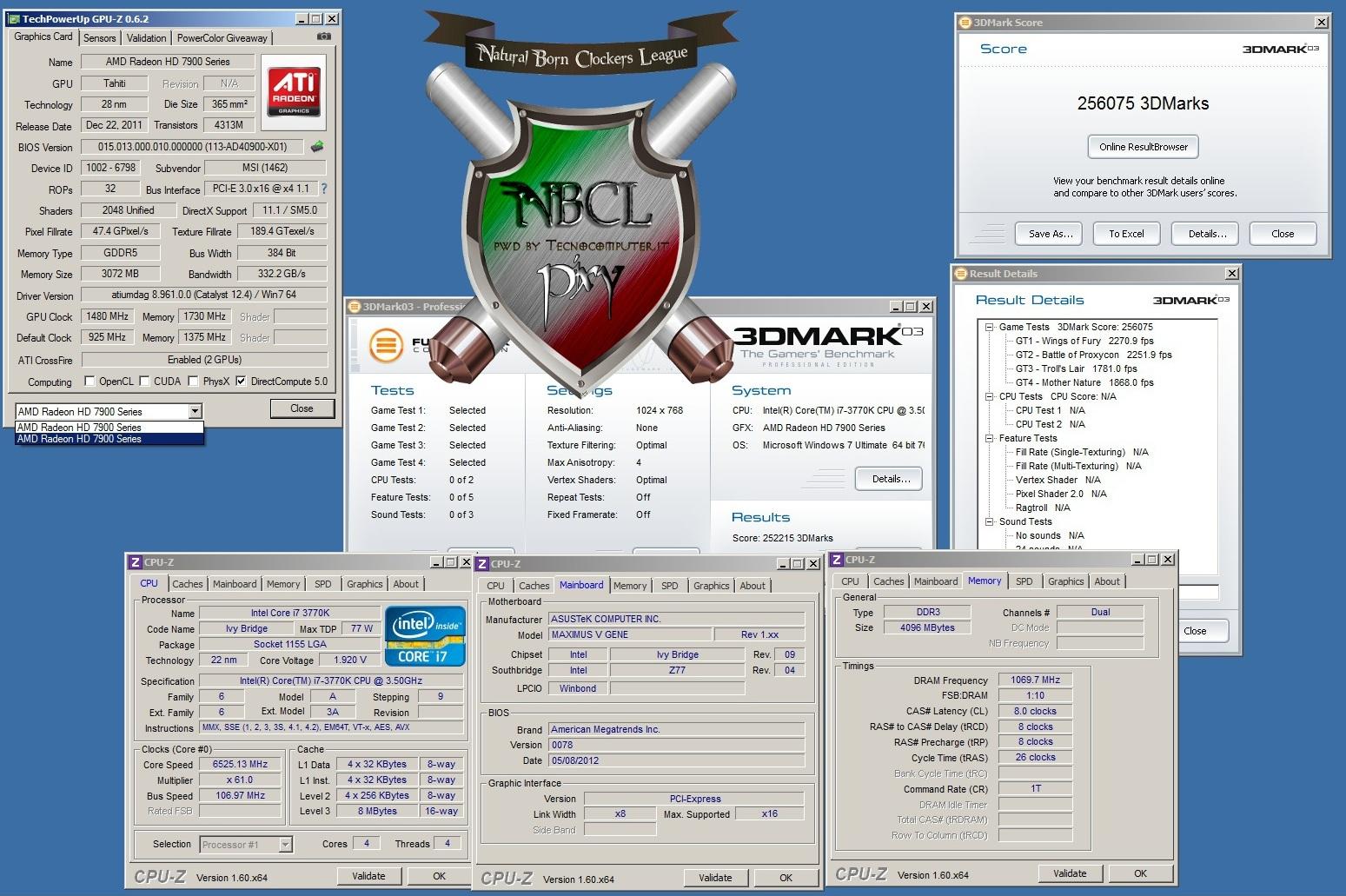Click the 3DMark Score window title icon

pos(965,23)
